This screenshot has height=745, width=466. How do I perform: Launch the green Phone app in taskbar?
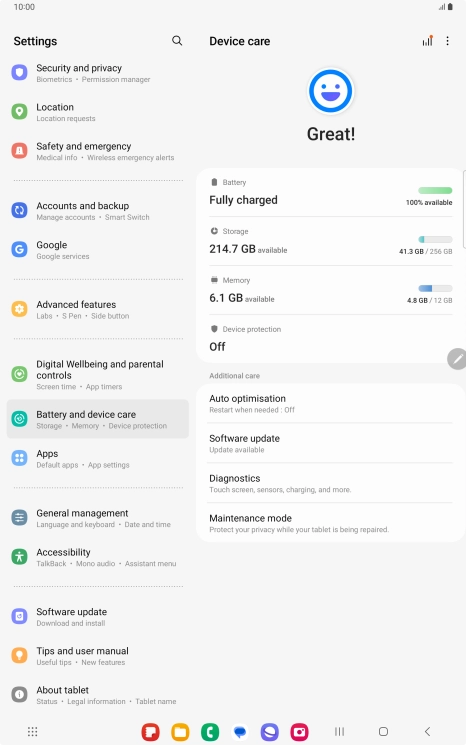(210, 732)
